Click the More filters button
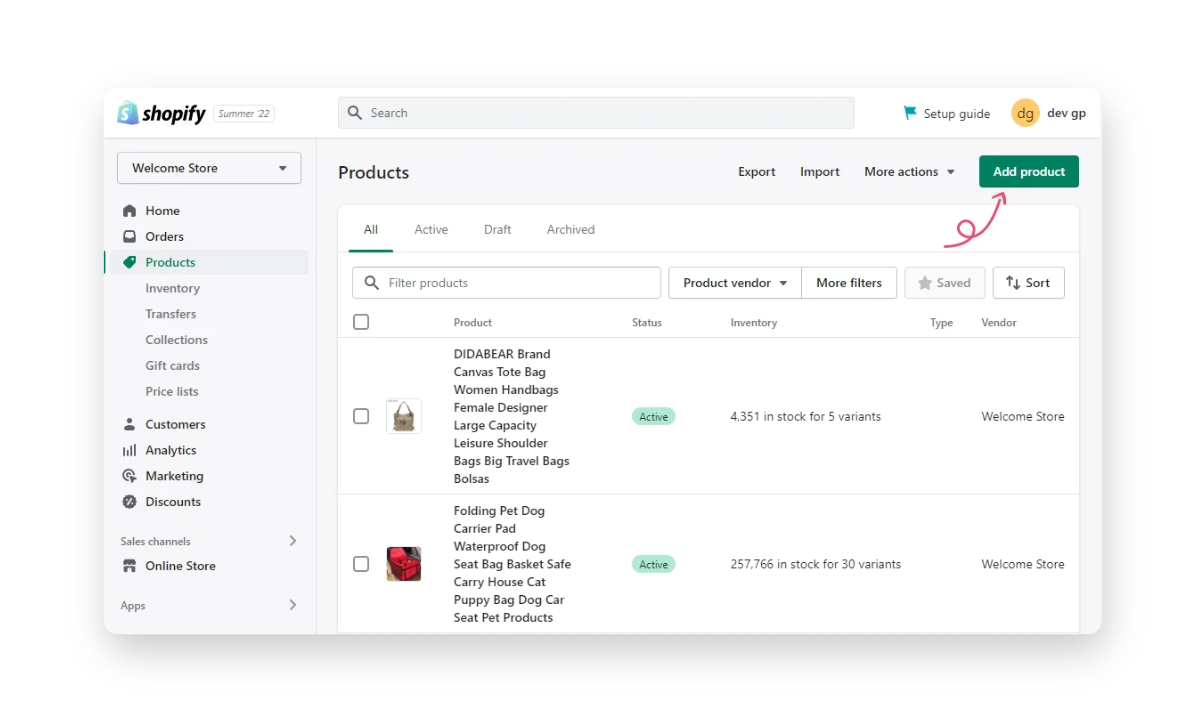The width and height of the screenshot is (1204, 720). point(849,283)
